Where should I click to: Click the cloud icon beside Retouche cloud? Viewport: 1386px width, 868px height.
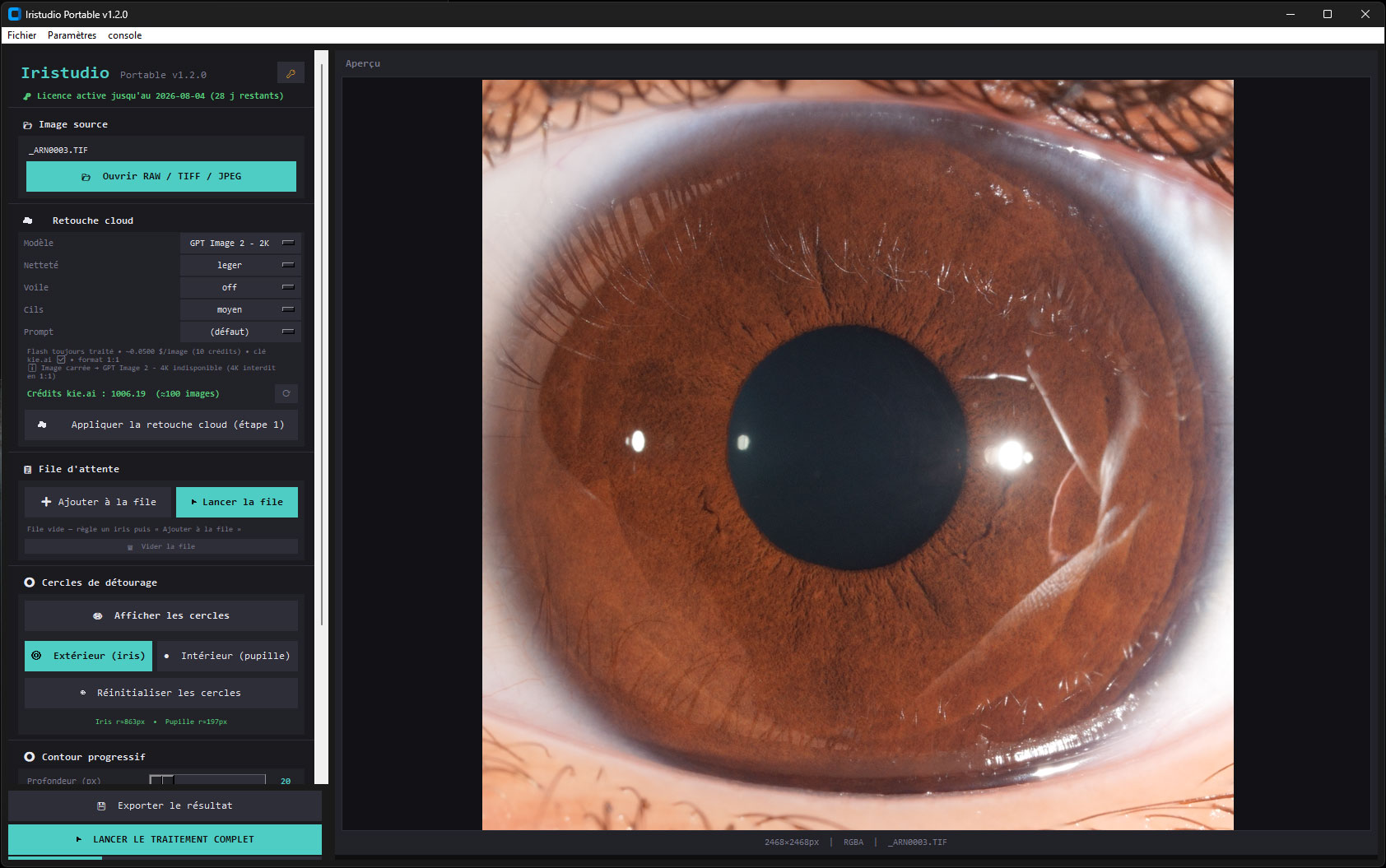tap(28, 220)
